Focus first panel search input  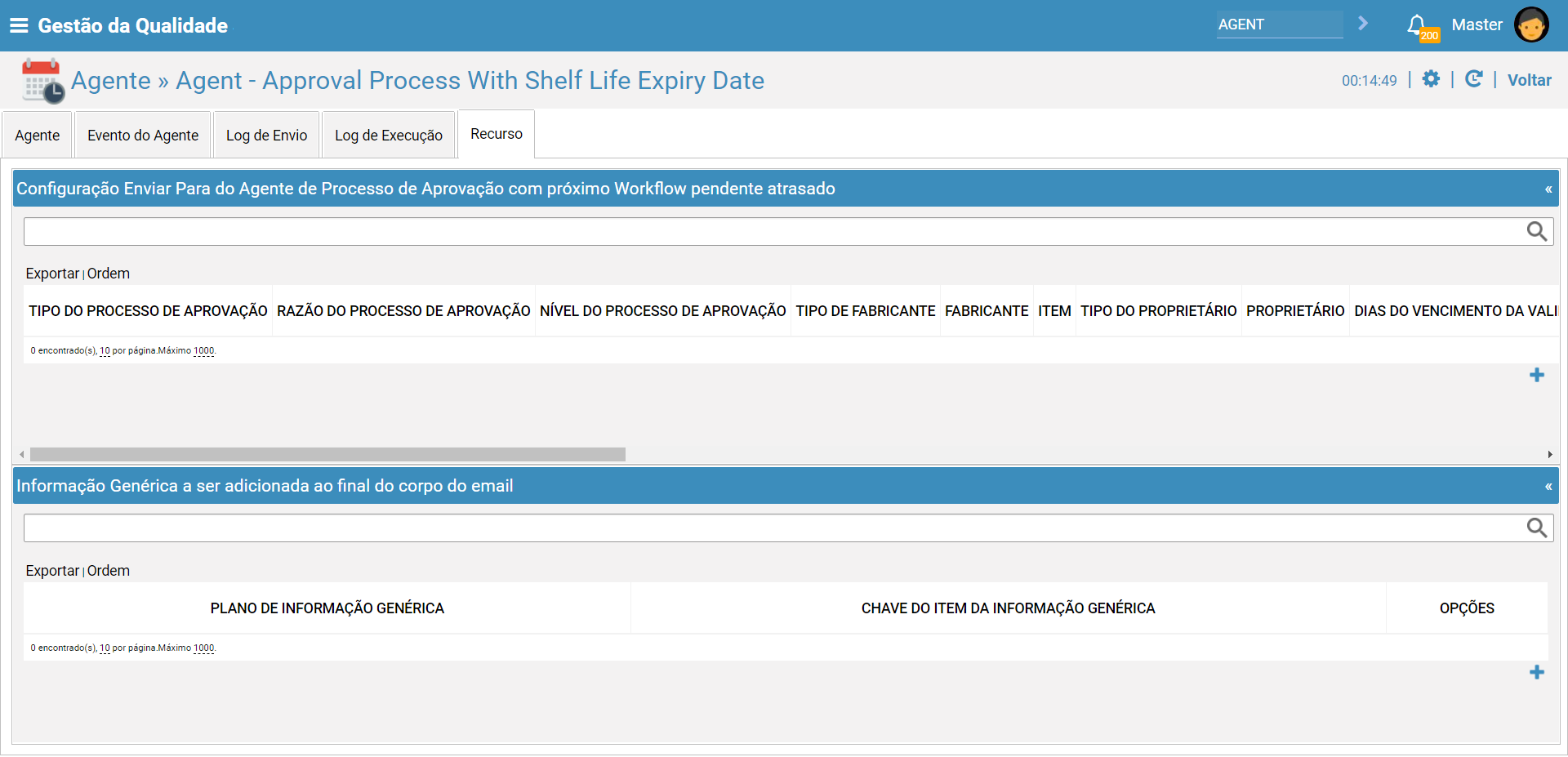[774, 232]
